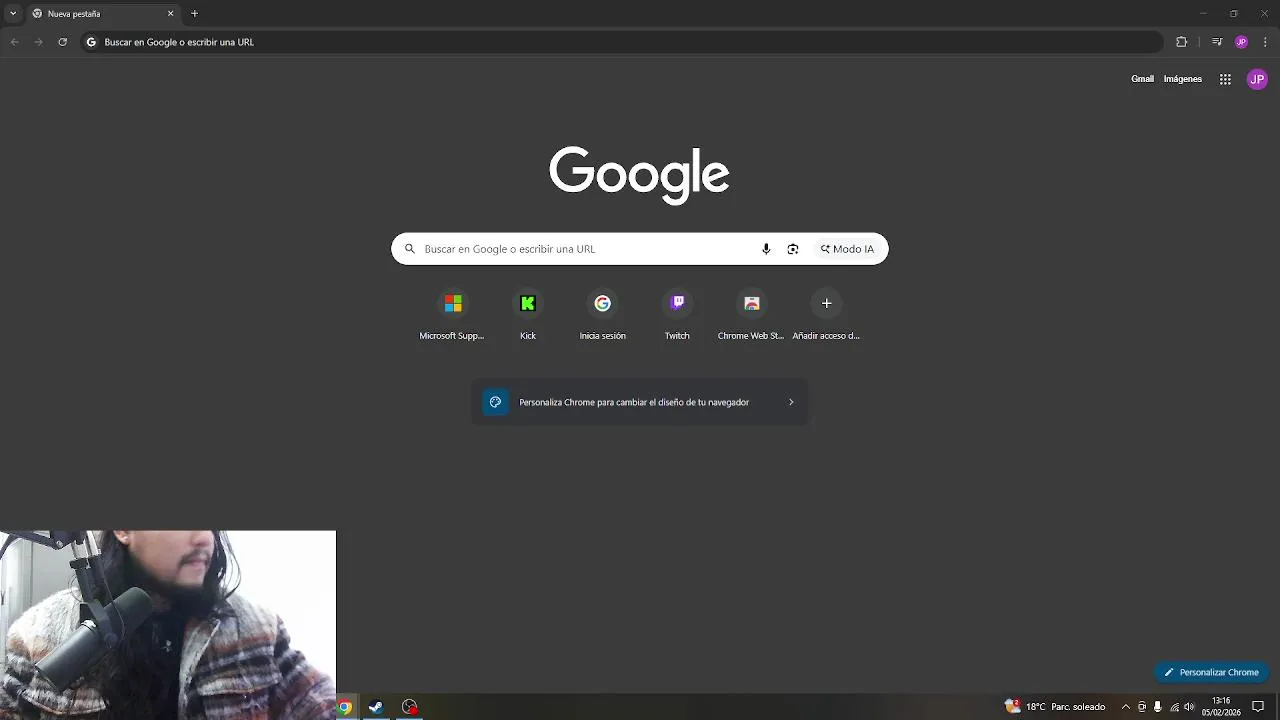Open the JP profile in Chrome toolbar
This screenshot has height=720, width=1280.
pos(1241,42)
